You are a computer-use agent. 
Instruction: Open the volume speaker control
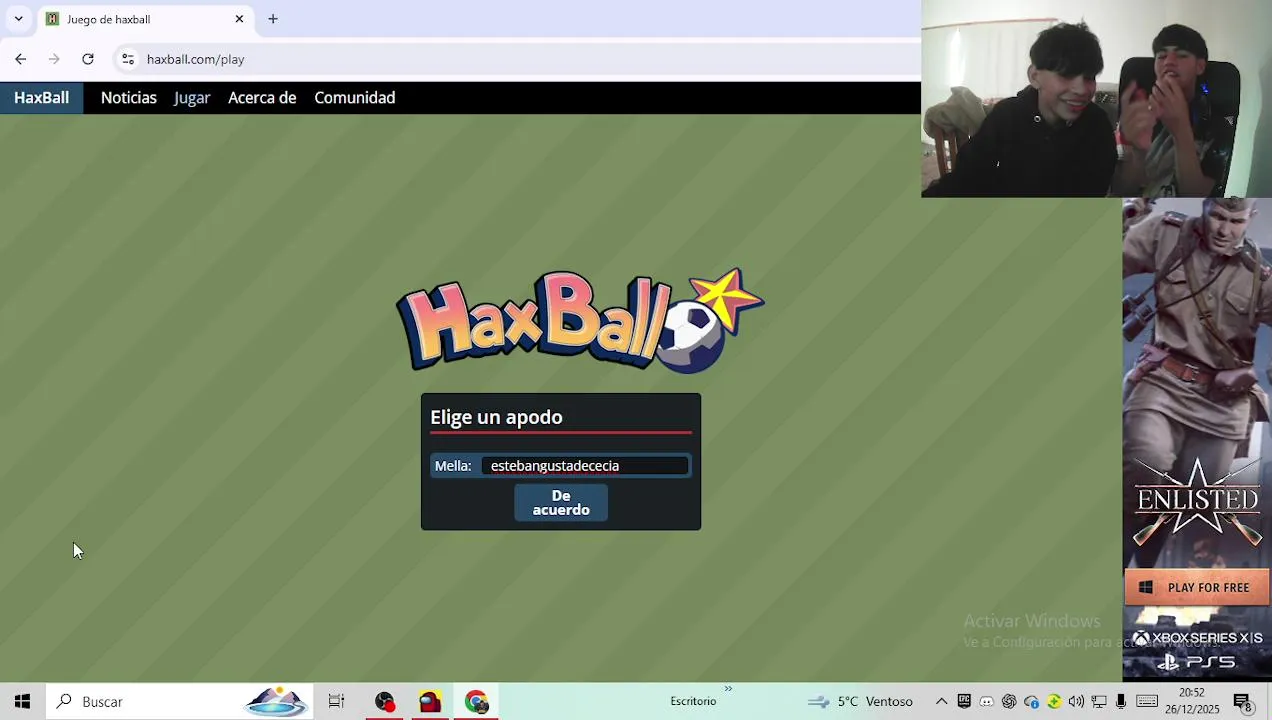pyautogui.click(x=1076, y=702)
